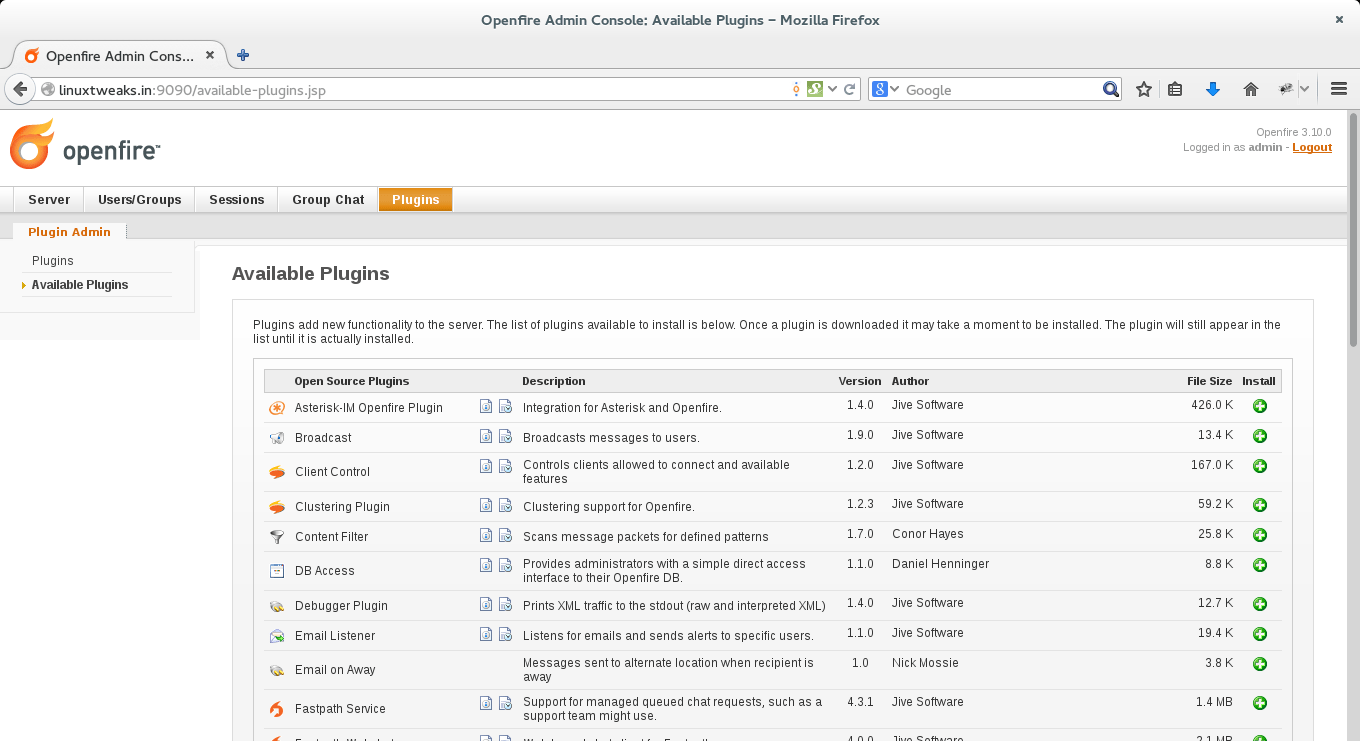Install the Email on Away plugin
Image resolution: width=1360 pixels, height=741 pixels.
(x=1260, y=665)
